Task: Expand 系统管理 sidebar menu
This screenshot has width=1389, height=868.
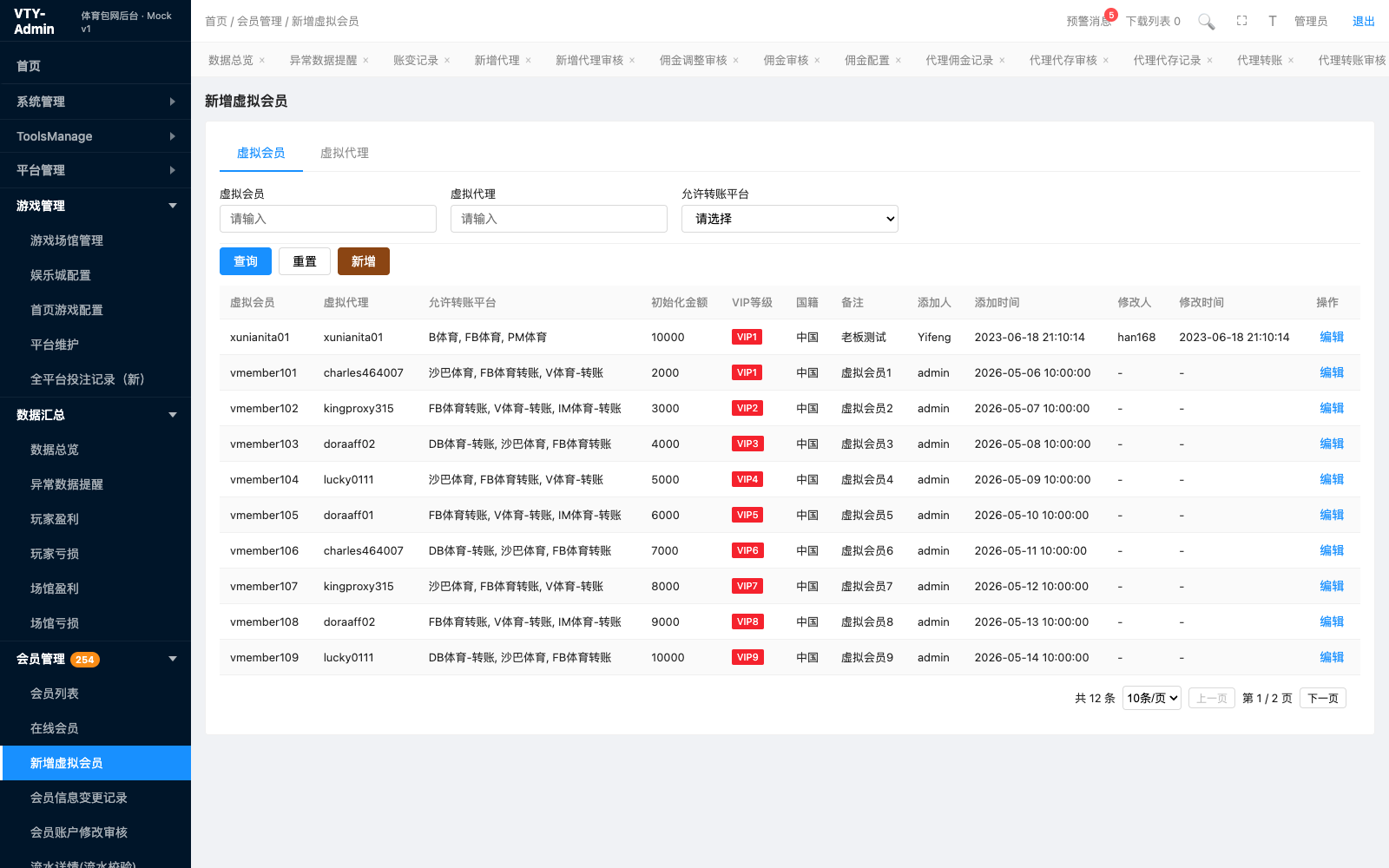Action: pos(95,102)
